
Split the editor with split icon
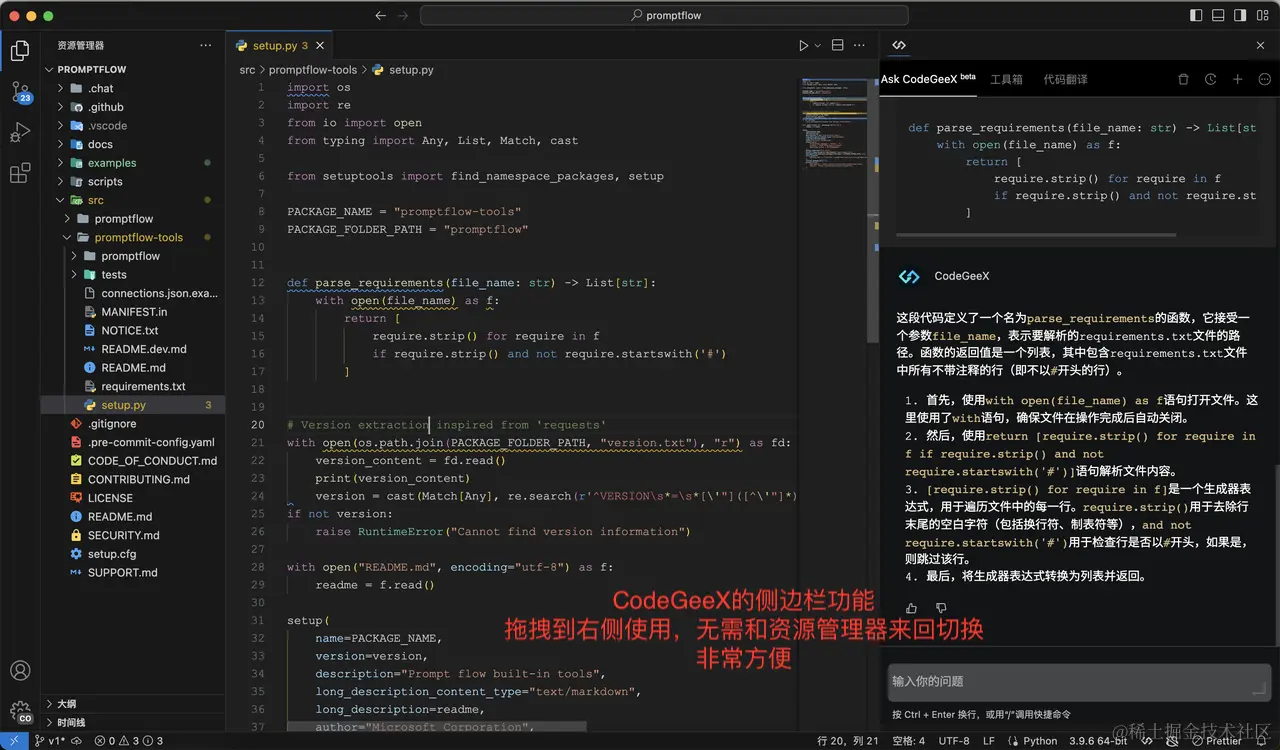[838, 46]
